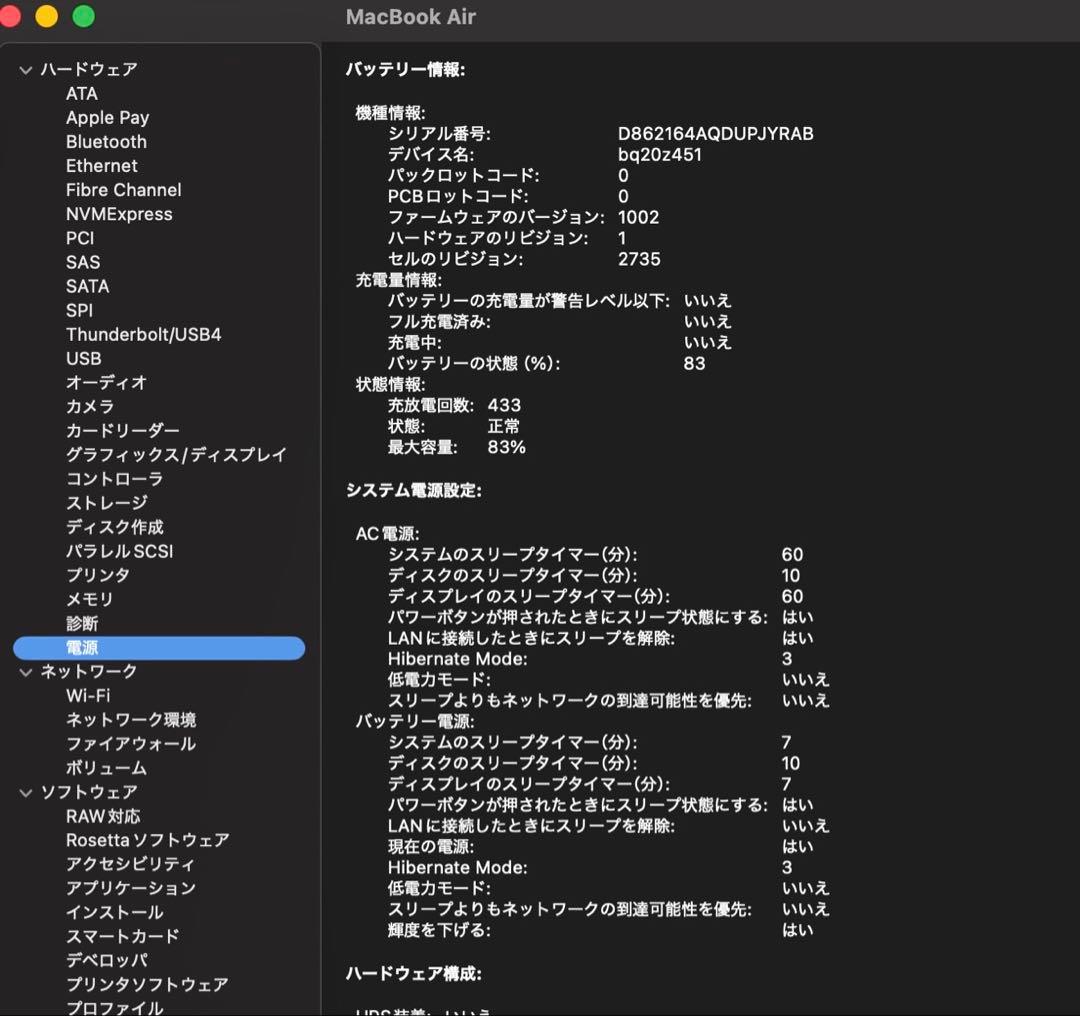Show ストレージ details
Screen dimensions: 1080x1016
[107, 502]
